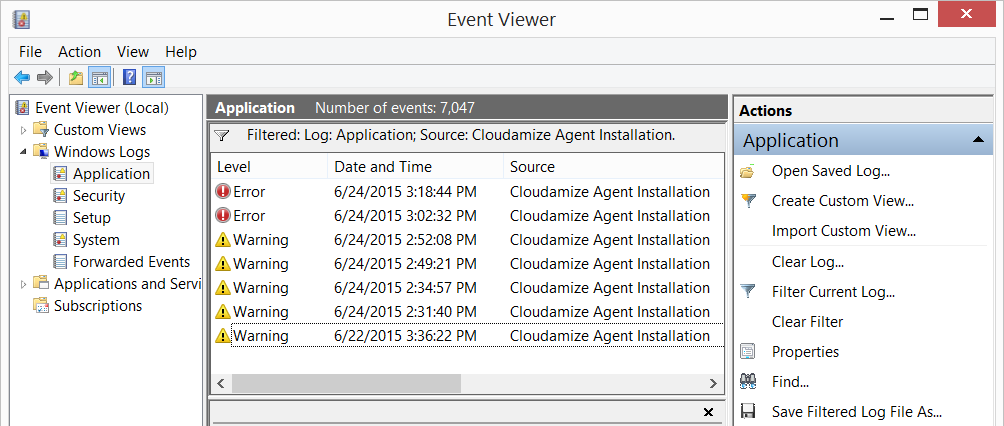
Task: Click the blue Help toolbar icon
Action: pos(129,77)
